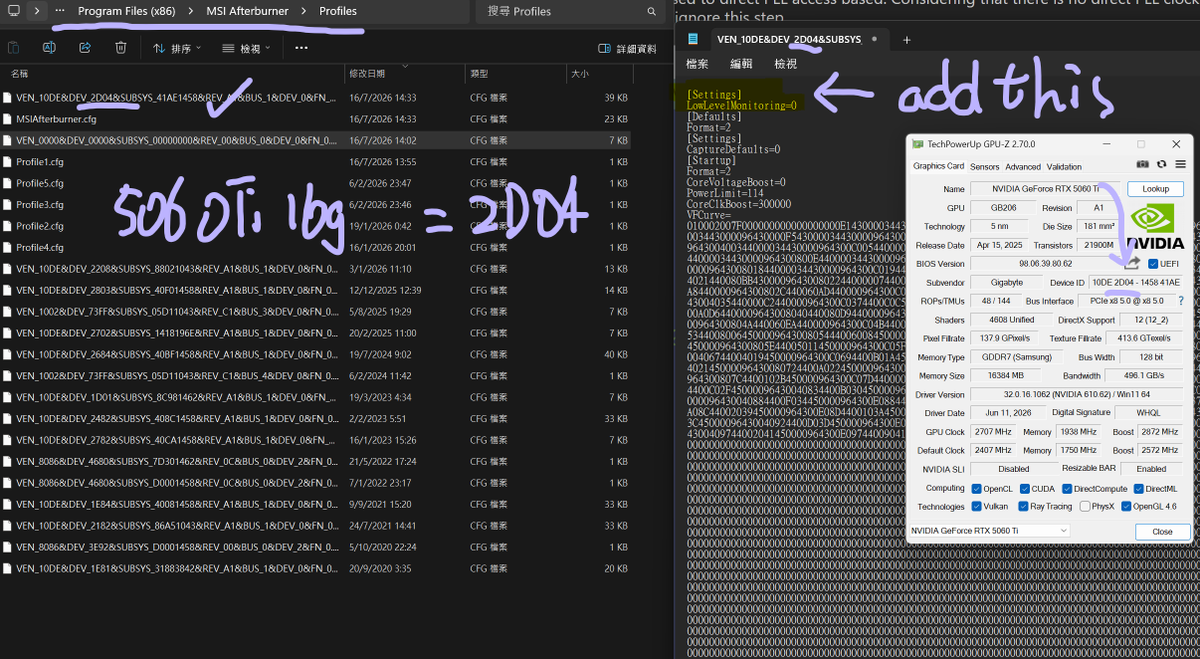Click the file icon of MSIAfterburner.cfg
1200x659 pixels.
point(7,119)
